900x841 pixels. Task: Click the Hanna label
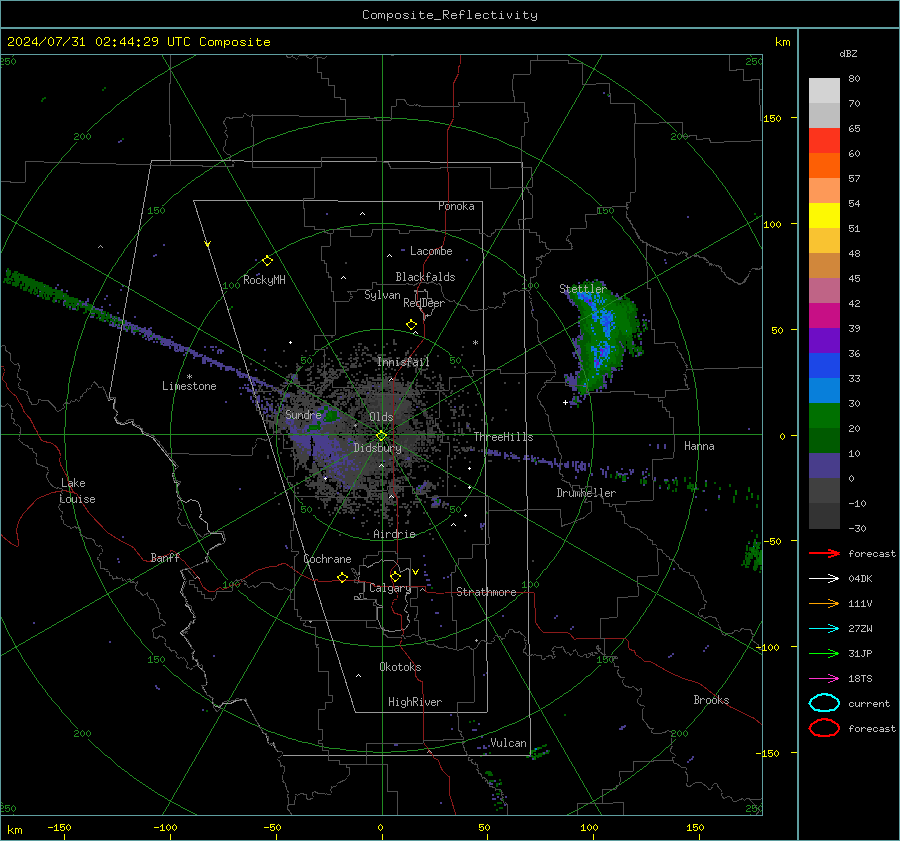(699, 446)
